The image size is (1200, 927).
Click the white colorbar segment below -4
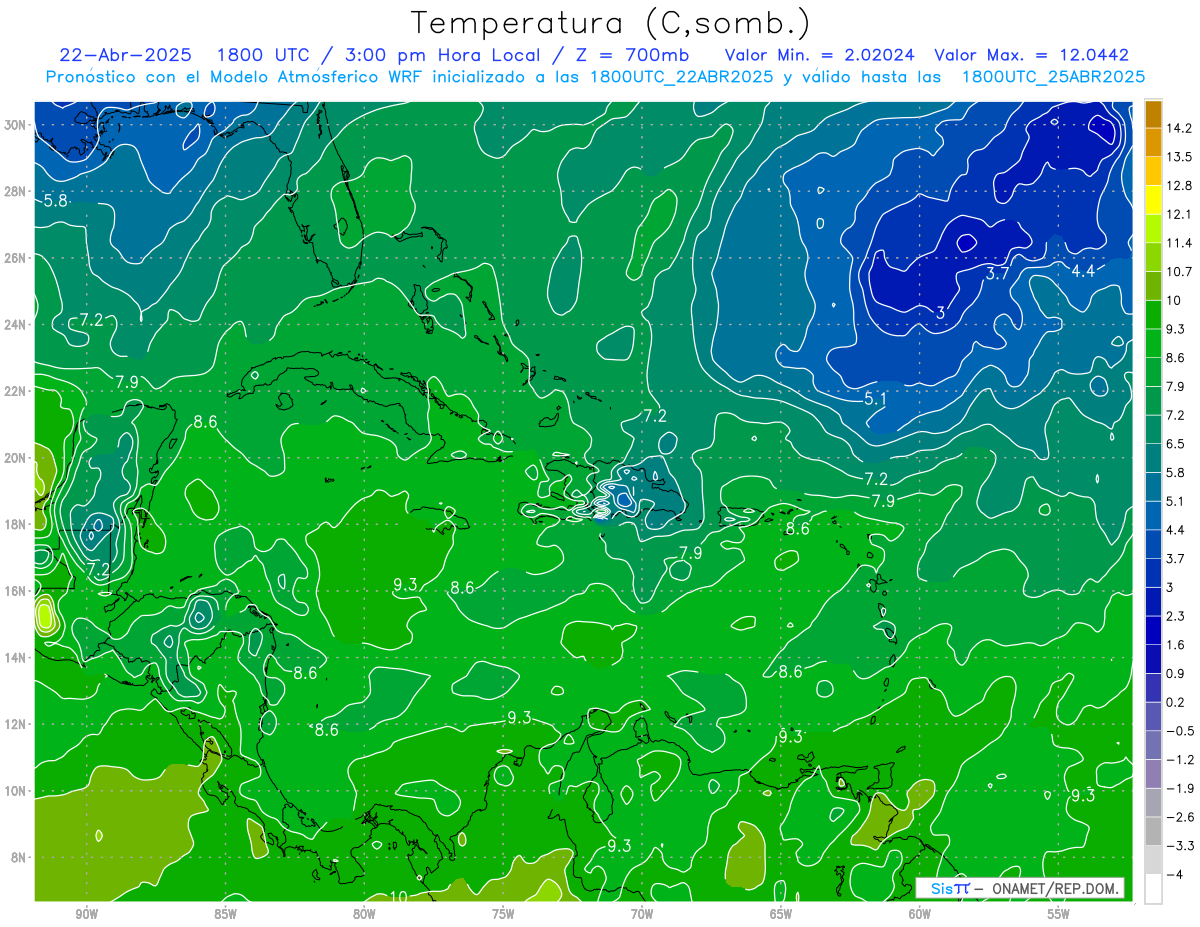click(1153, 889)
